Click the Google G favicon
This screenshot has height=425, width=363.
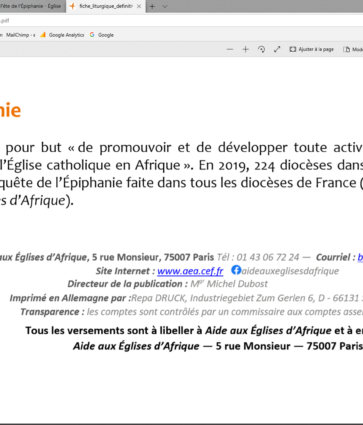(92, 35)
